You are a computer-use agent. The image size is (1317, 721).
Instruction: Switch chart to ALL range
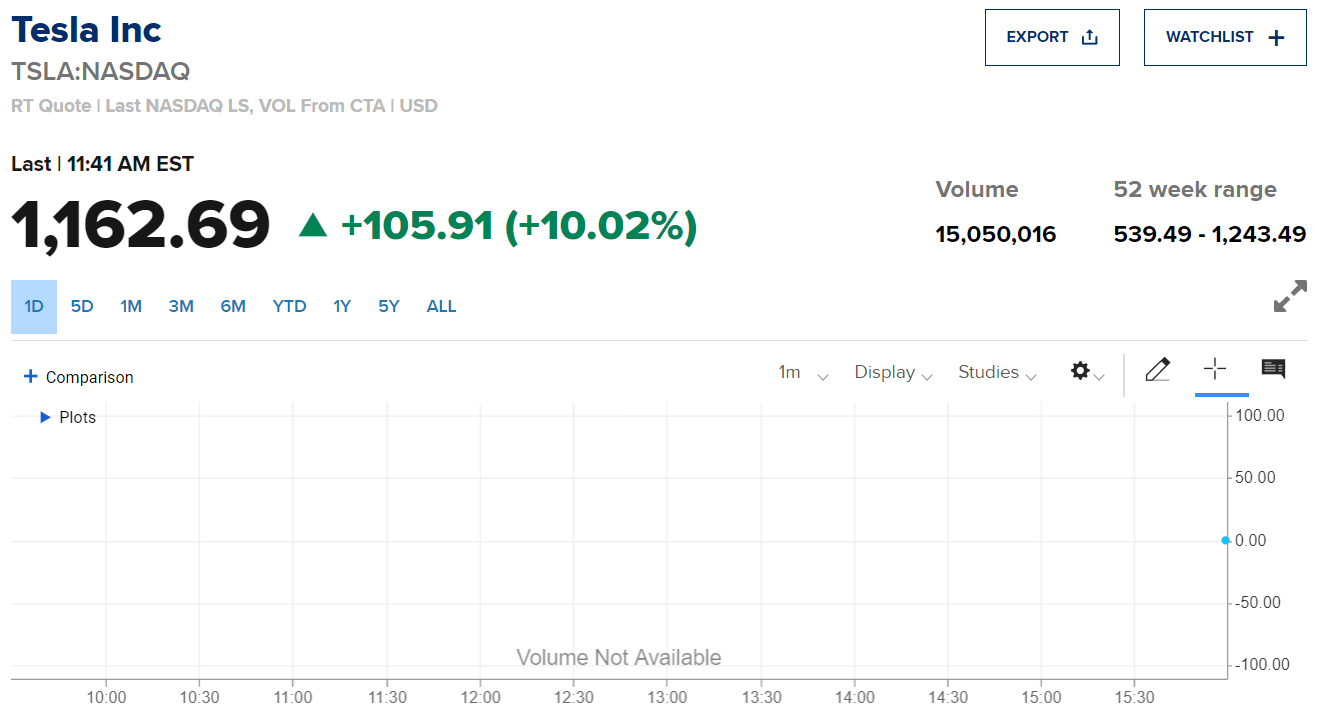[x=441, y=307]
